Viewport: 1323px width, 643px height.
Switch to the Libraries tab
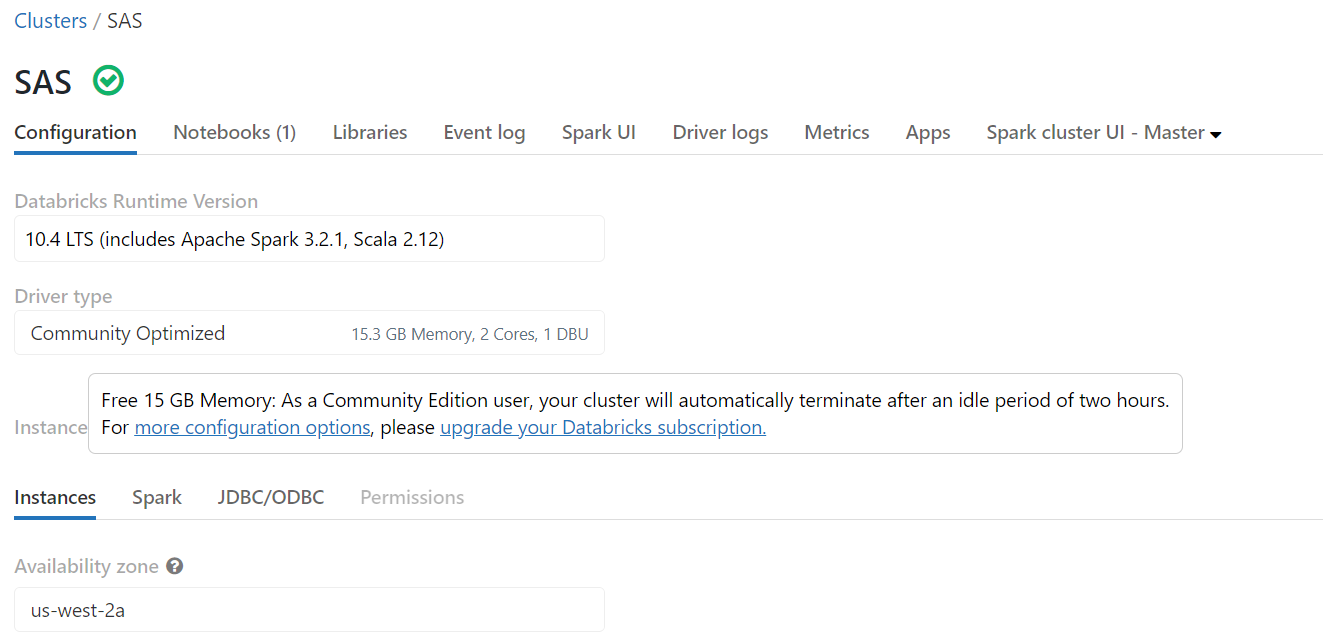369,132
